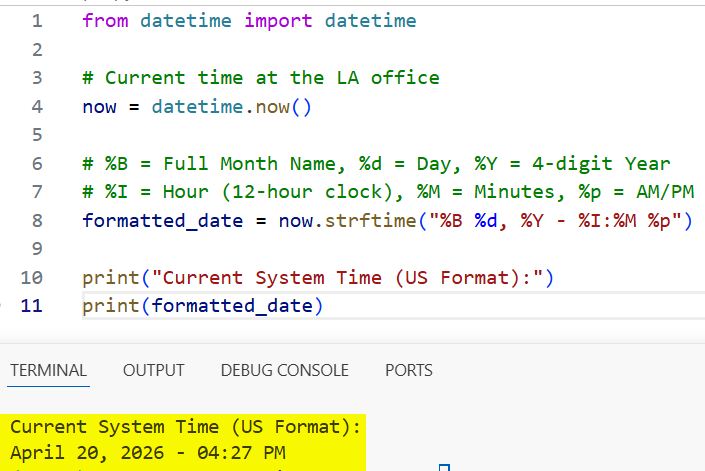The width and height of the screenshot is (705, 471).
Task: Open the OUTPUT tab
Action: pos(154,370)
